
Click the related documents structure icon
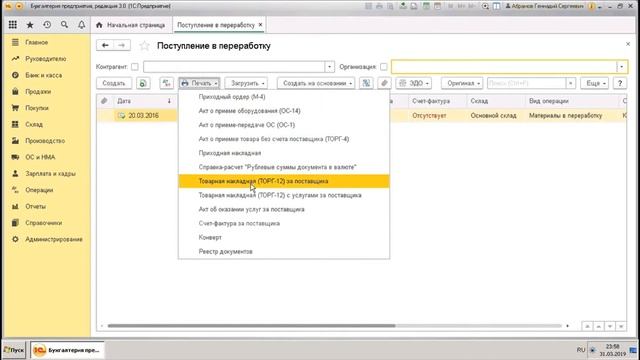(x=366, y=83)
